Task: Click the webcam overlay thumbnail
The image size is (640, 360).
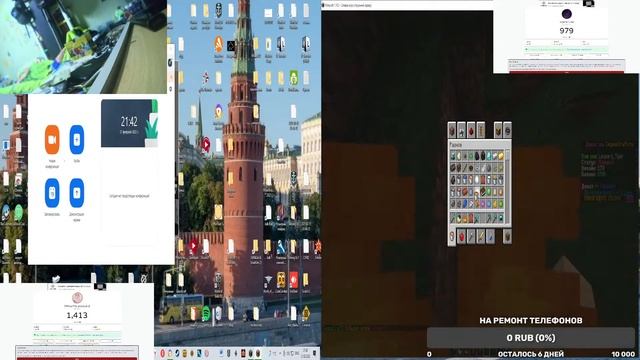Action: (x=83, y=47)
